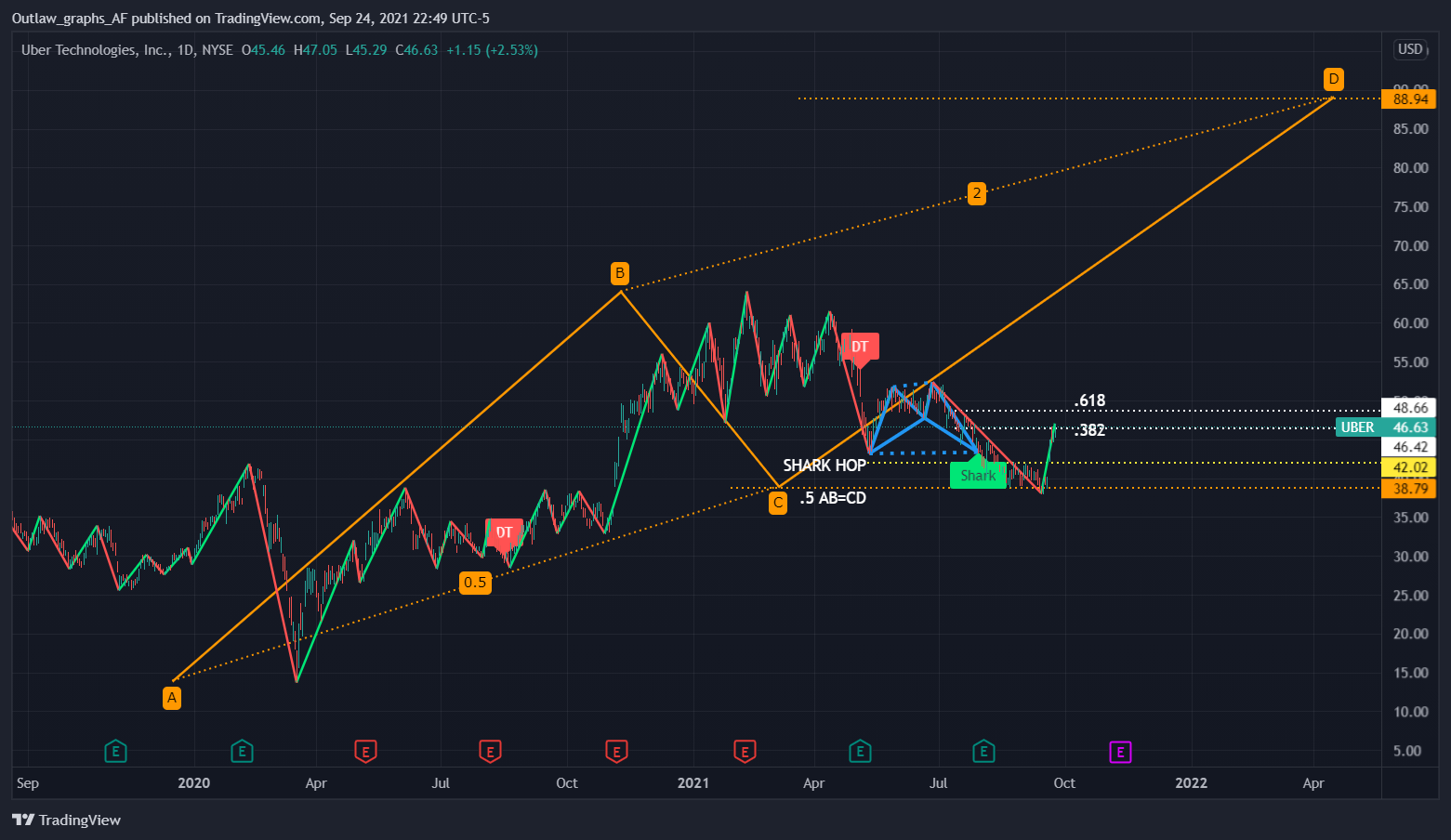
Task: Click the green earnings marker after Jul 2021
Action: click(983, 751)
